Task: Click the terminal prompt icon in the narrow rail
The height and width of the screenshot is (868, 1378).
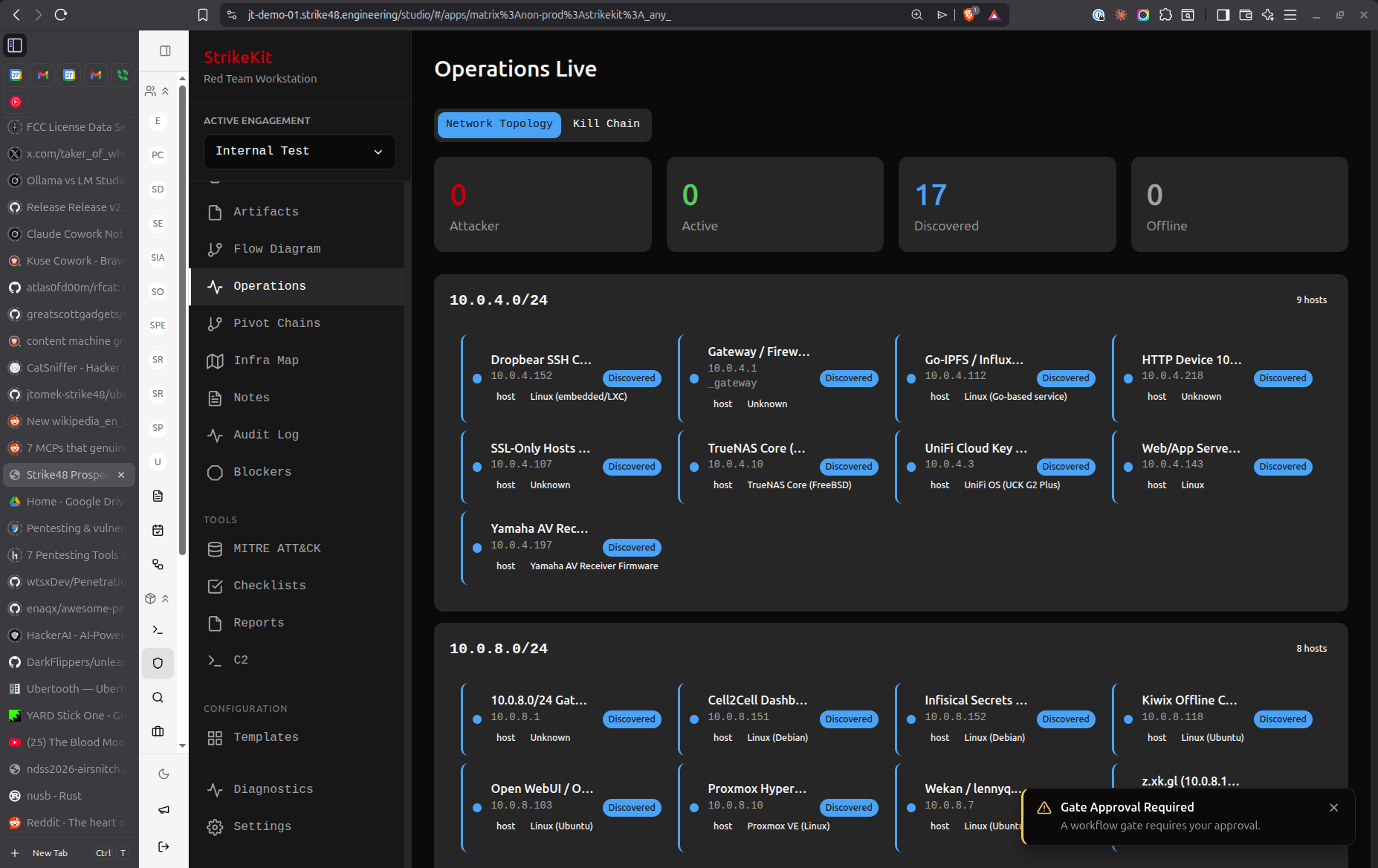Action: (x=158, y=629)
